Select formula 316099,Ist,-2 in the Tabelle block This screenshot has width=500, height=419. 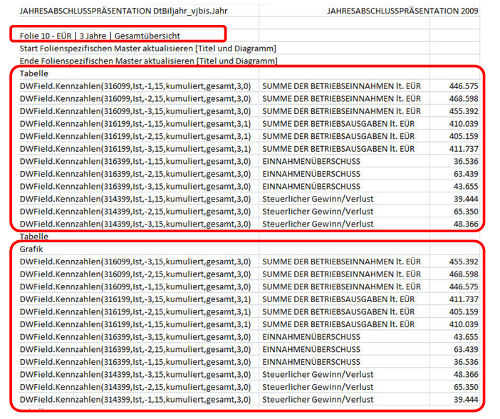click(135, 99)
